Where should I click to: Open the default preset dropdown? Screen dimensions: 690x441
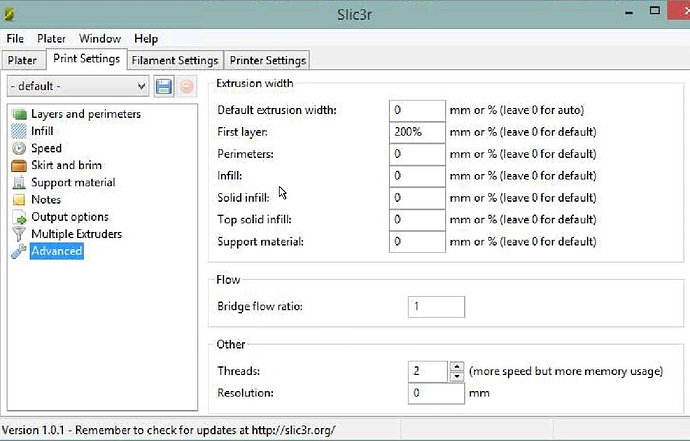coord(78,86)
